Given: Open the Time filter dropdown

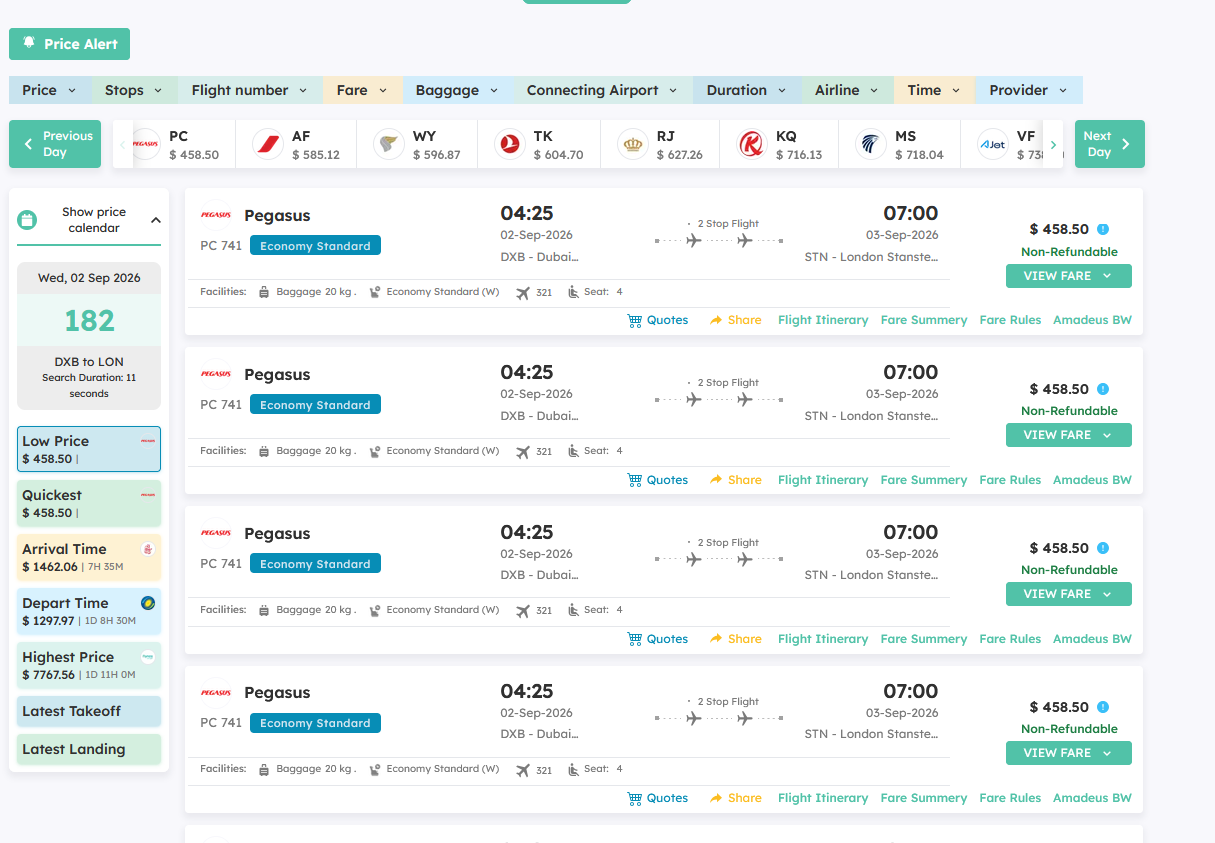Looking at the screenshot, I should tap(934, 90).
